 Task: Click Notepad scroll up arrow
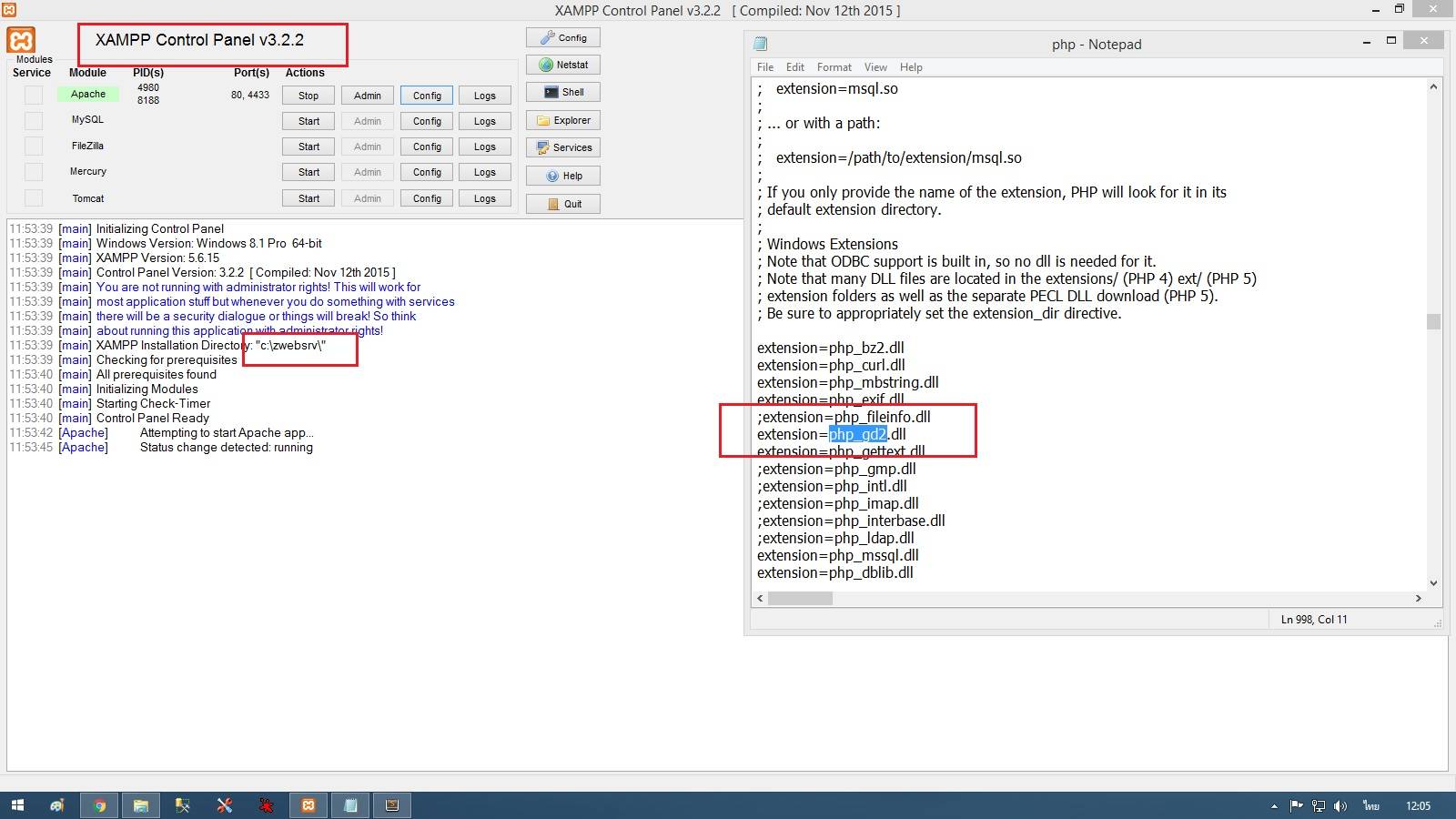(1433, 86)
